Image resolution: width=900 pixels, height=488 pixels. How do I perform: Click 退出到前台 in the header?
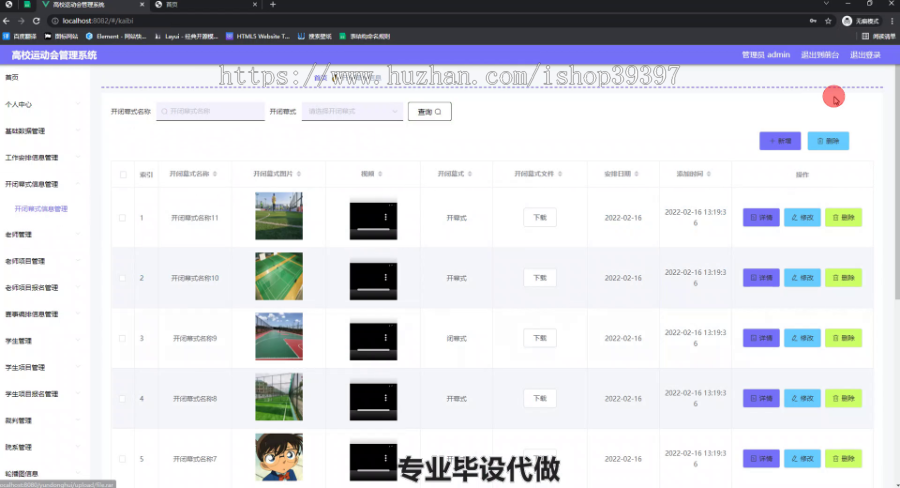pos(820,55)
